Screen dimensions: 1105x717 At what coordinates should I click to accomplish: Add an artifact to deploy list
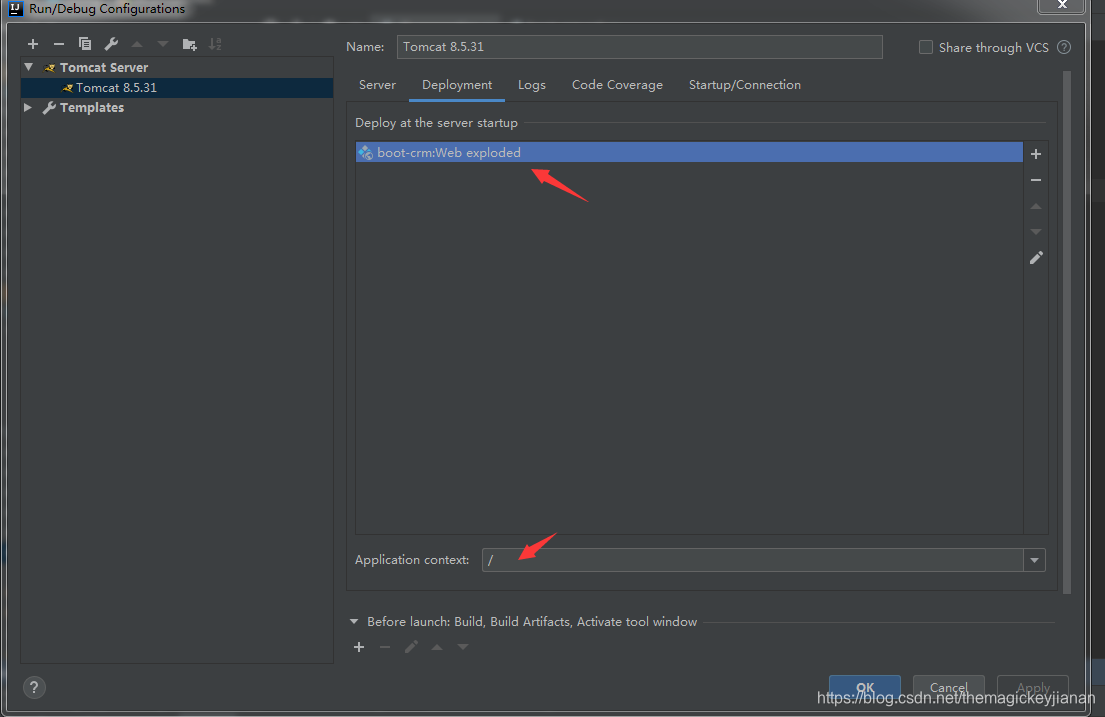click(1035, 154)
